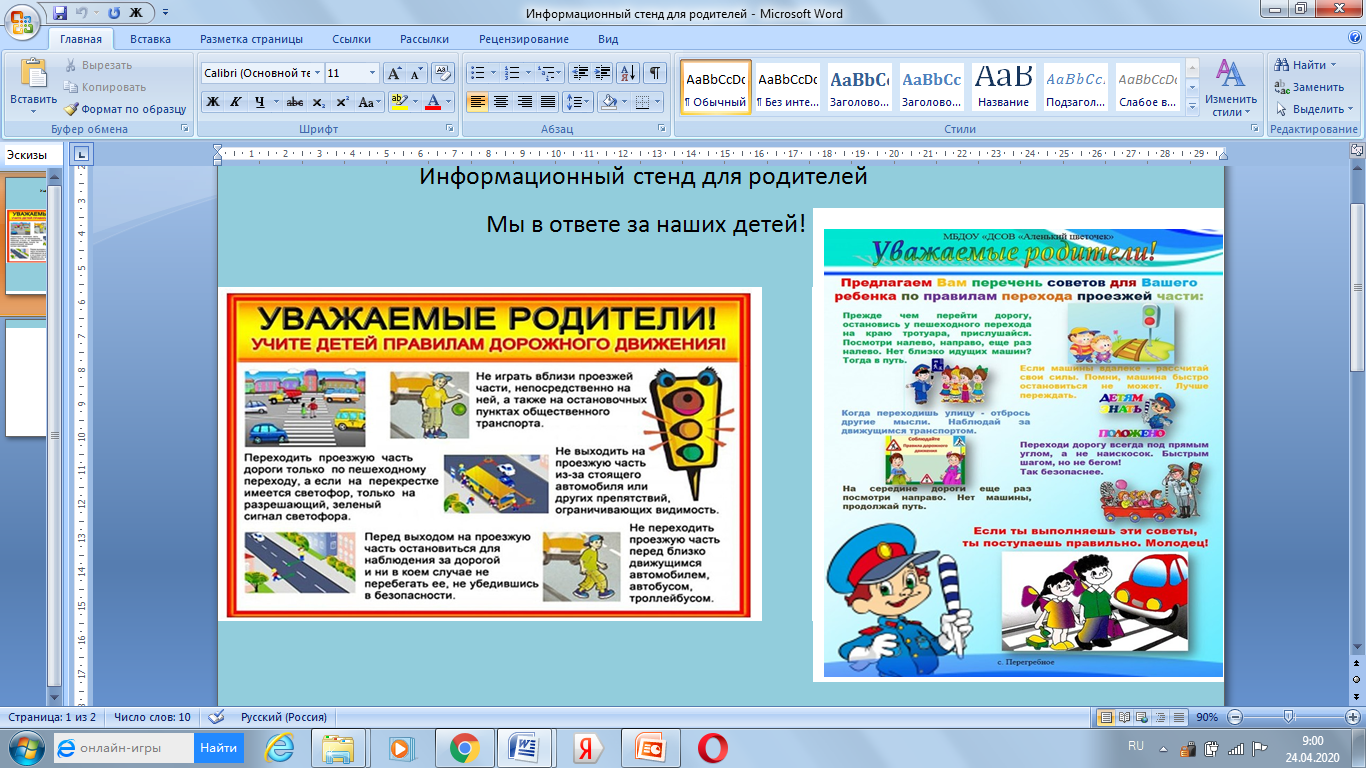This screenshot has height=768, width=1366.
Task: Open Google Chrome from taskbar
Action: pyautogui.click(x=463, y=747)
